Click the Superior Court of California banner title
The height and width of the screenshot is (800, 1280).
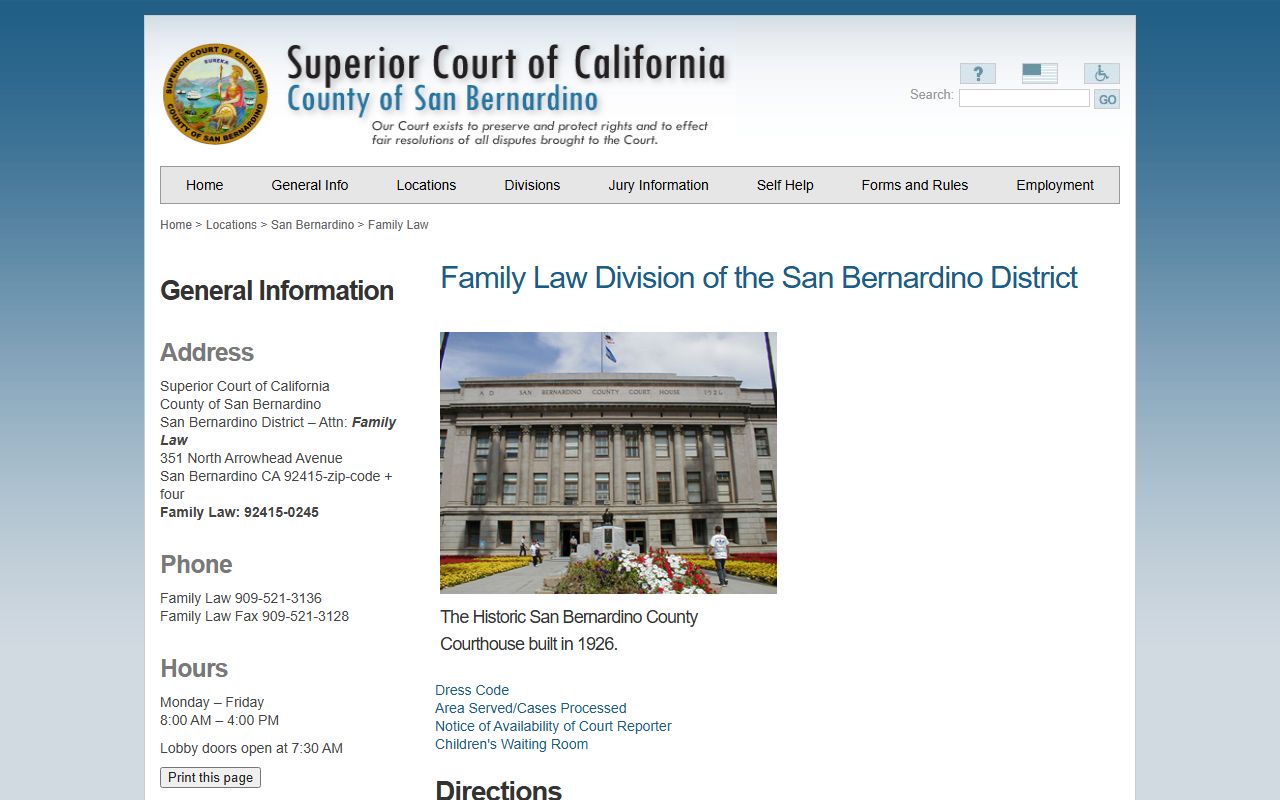coord(506,64)
